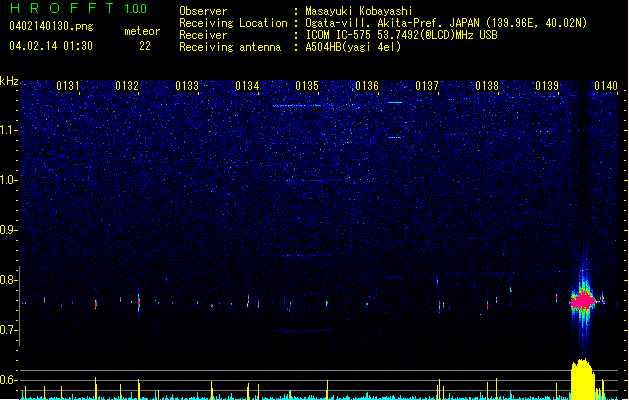Click the Receiving antenna label
This screenshot has height=400, width=629.
click(x=230, y=47)
